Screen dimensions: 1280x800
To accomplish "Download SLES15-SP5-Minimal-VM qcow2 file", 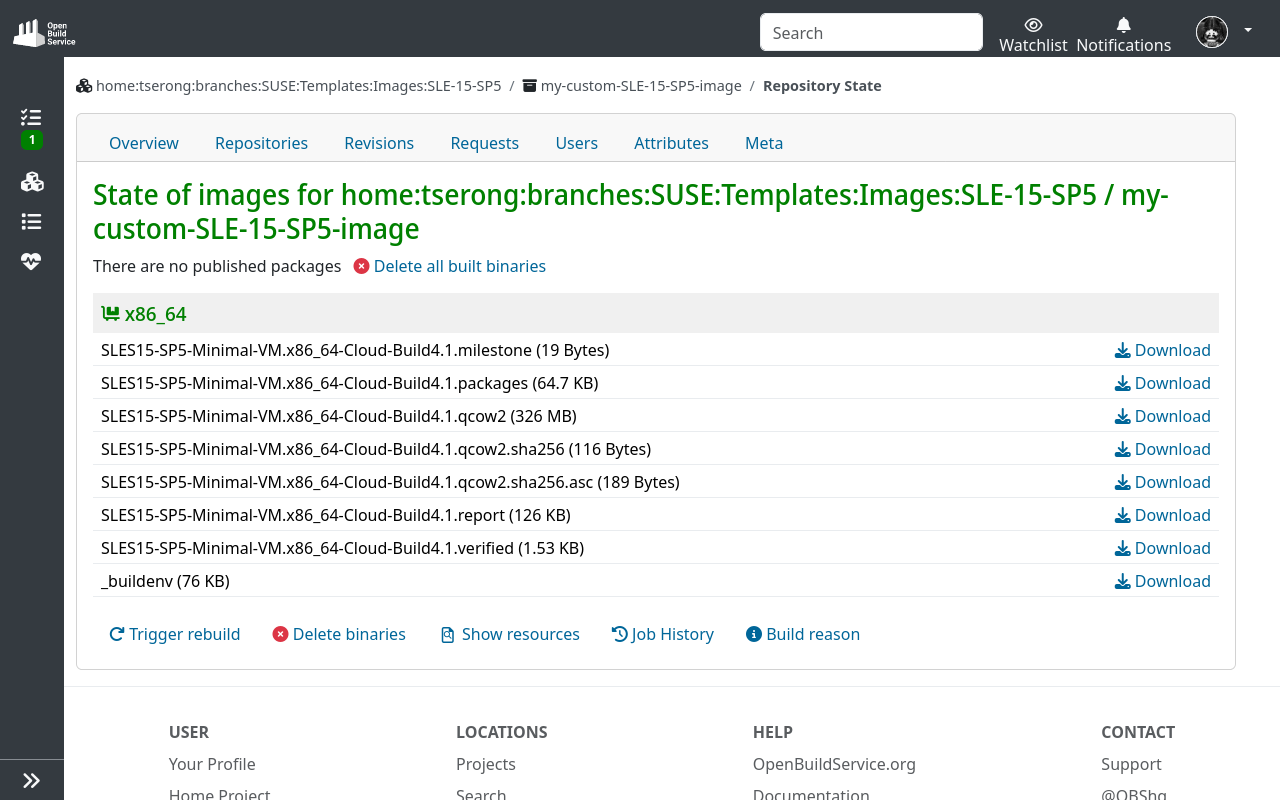I will click(x=1162, y=416).
